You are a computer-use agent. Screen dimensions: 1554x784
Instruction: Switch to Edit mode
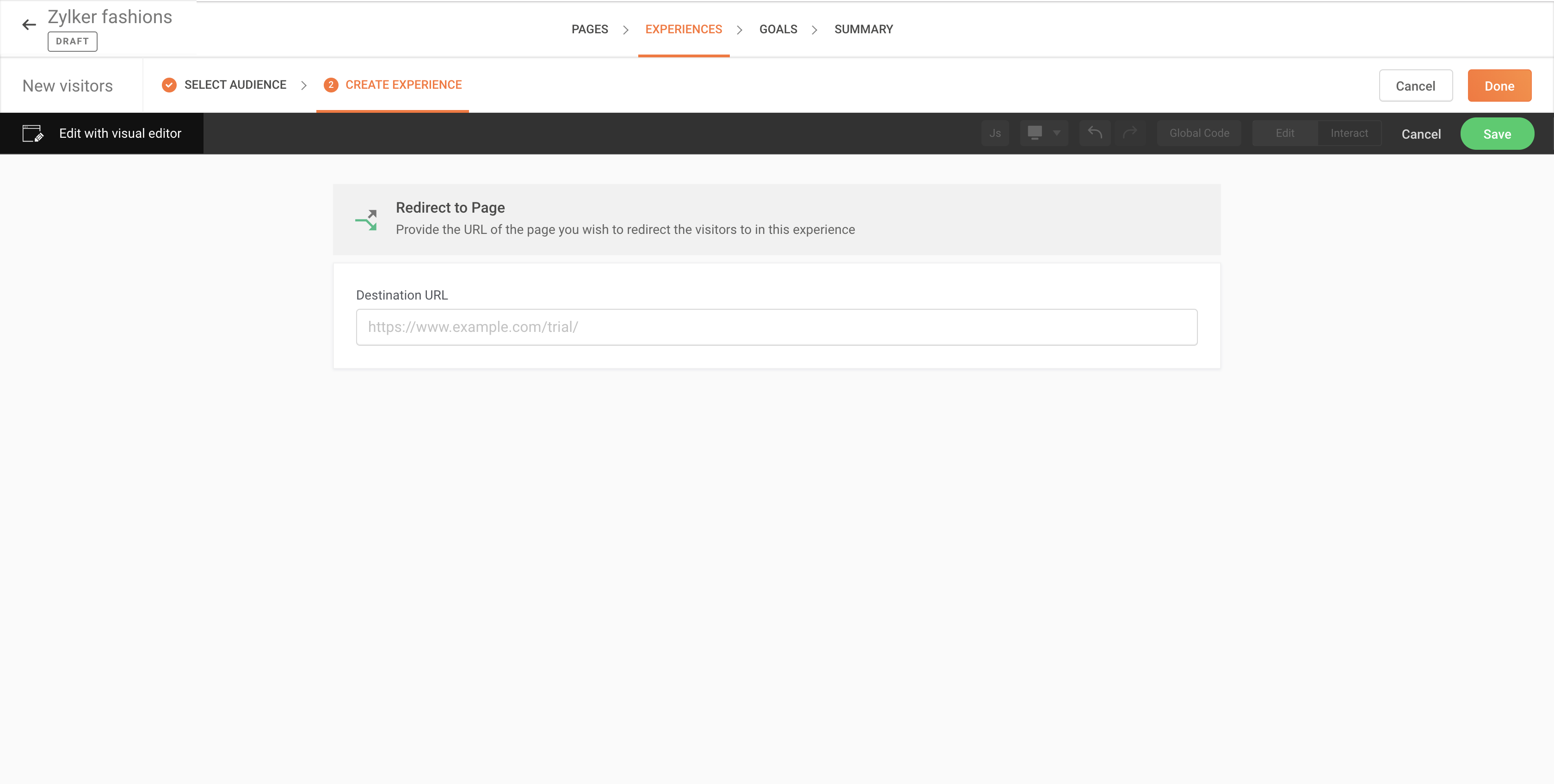tap(1284, 133)
